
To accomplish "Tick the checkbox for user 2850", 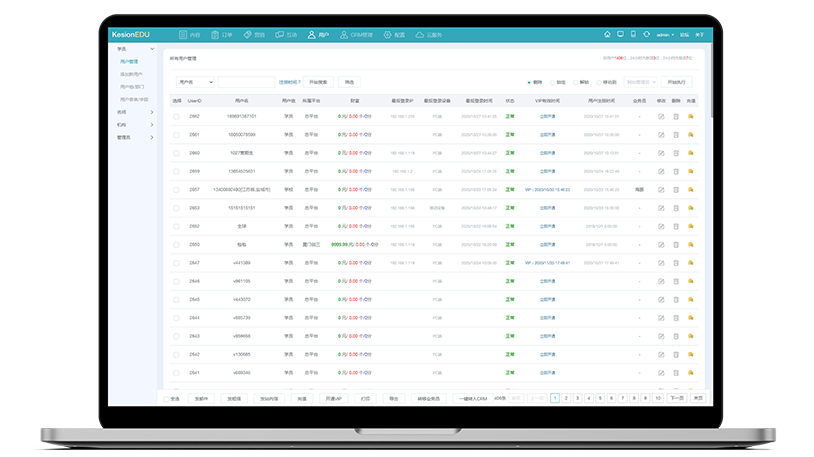I will [x=176, y=244].
